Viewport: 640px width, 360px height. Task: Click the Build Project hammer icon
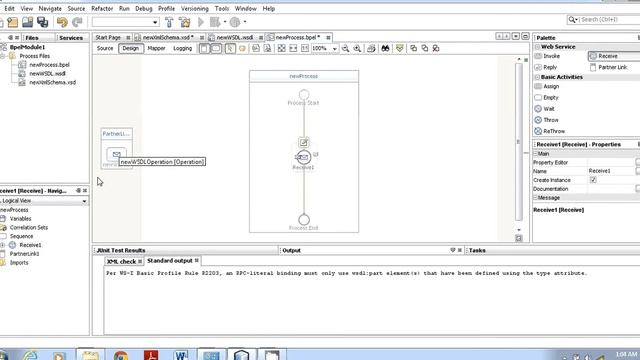(x=169, y=22)
